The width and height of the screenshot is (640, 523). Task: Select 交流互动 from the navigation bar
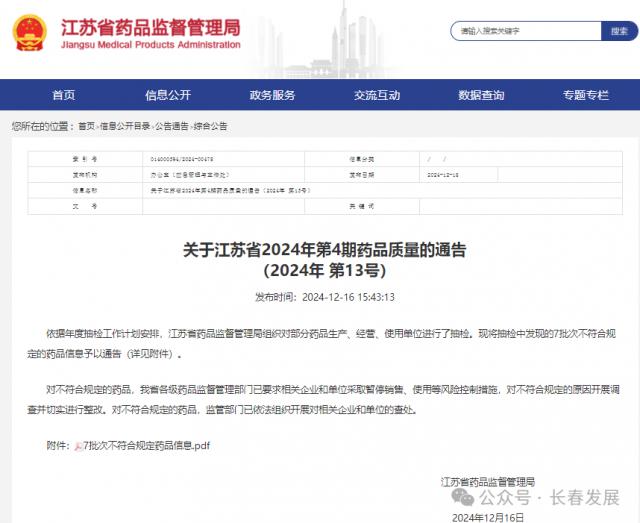(x=377, y=95)
